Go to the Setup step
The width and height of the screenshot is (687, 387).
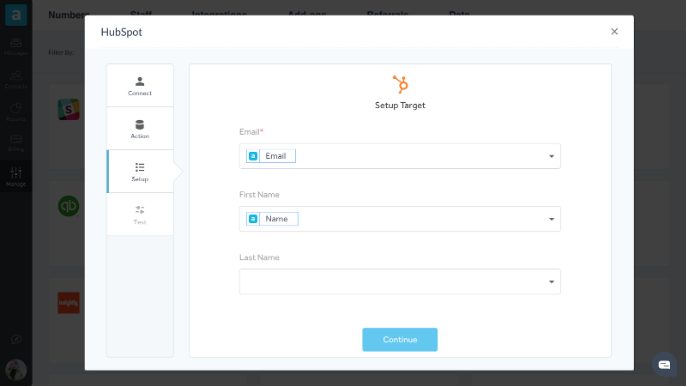pos(140,171)
